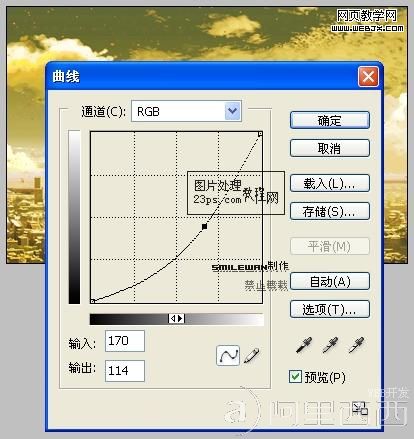Close the 曲线 dialog window

pyautogui.click(x=368, y=77)
